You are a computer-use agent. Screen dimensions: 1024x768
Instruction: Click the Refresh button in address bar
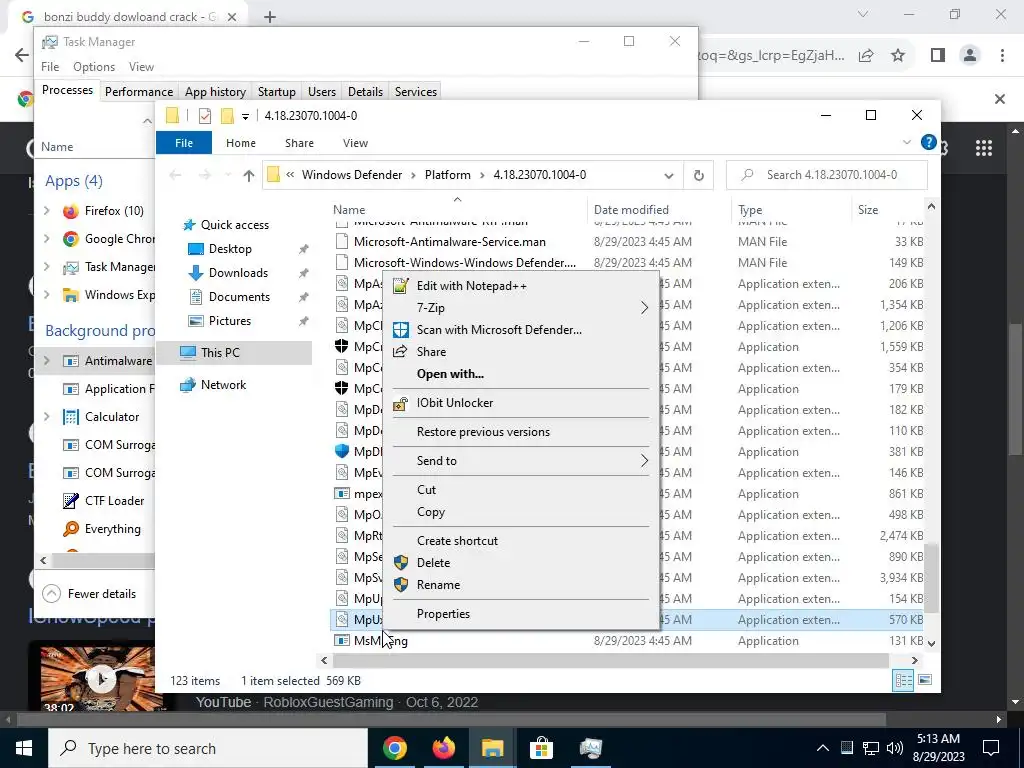699,175
